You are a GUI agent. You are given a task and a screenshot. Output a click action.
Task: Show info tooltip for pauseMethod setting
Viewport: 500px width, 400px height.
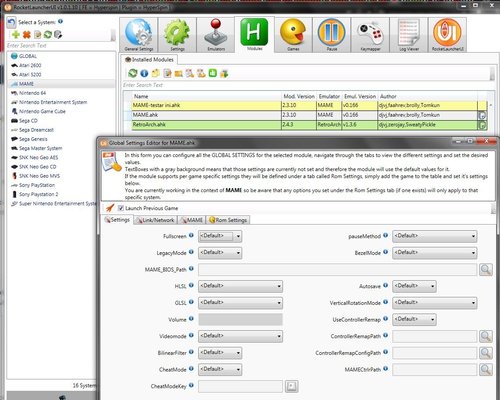coord(385,235)
